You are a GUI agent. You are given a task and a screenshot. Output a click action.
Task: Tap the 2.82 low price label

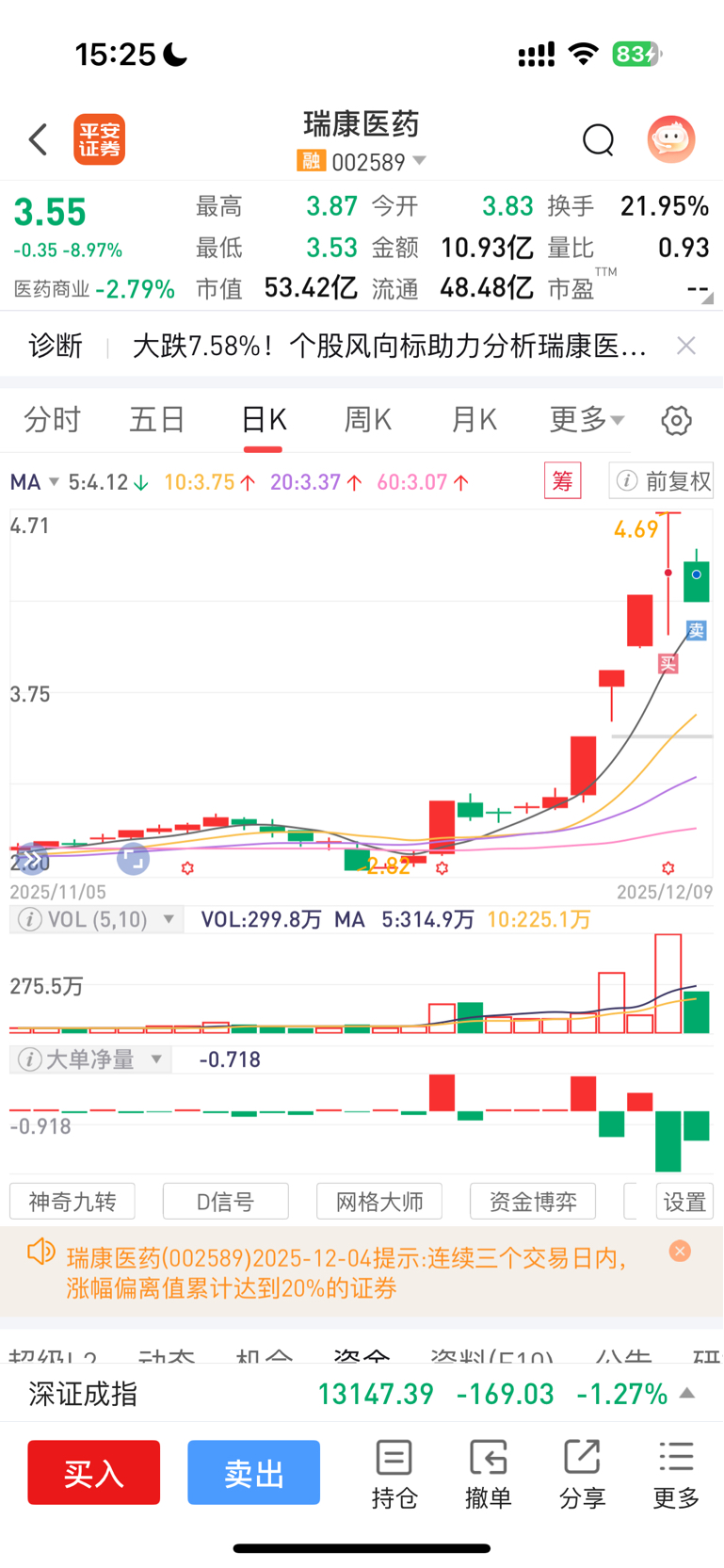tap(388, 866)
